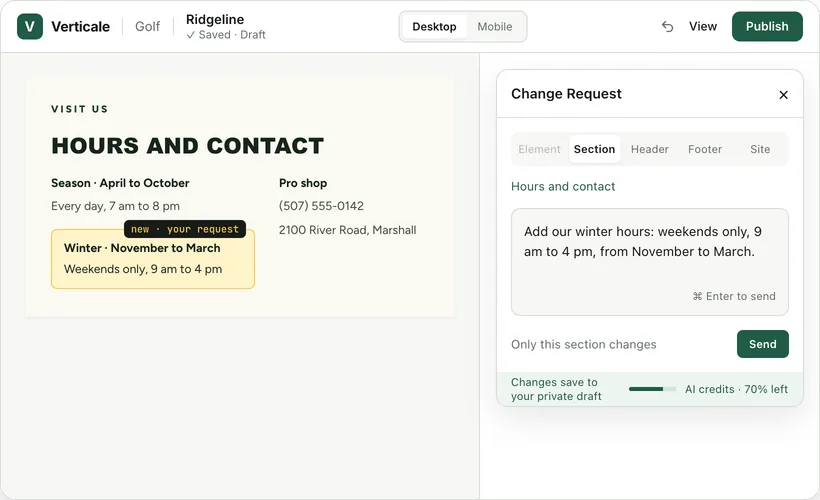Select the Section scope tab
This screenshot has height=500, width=820.
595,149
